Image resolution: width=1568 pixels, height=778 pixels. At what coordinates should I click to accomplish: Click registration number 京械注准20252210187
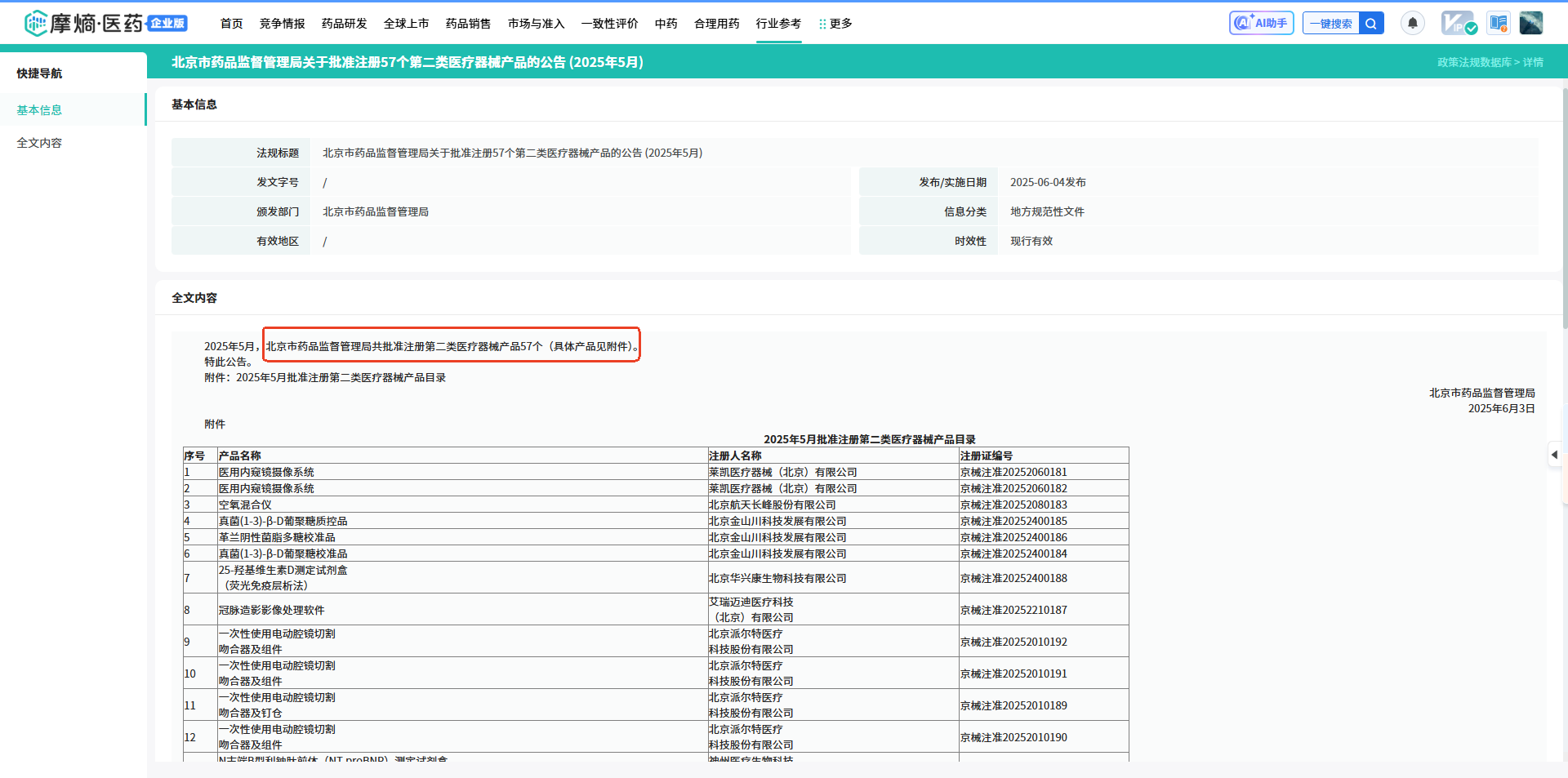[1013, 610]
